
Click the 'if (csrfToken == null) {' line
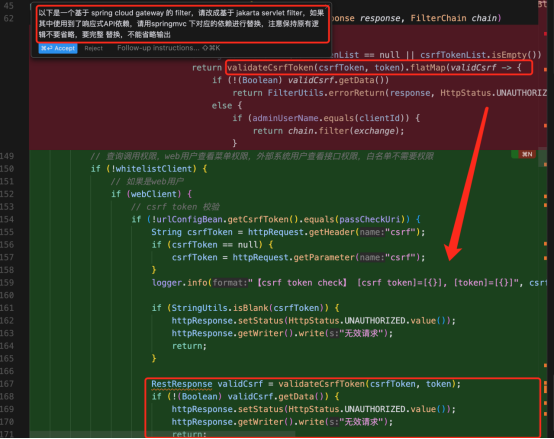[x=212, y=245]
